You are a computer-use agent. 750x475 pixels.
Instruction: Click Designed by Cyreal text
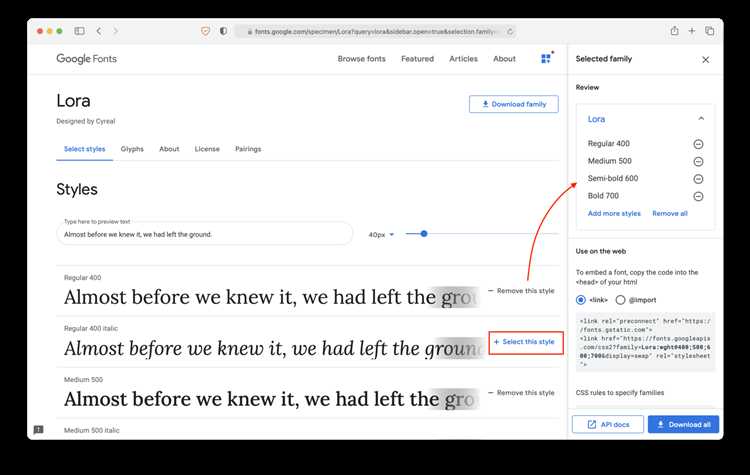point(86,122)
